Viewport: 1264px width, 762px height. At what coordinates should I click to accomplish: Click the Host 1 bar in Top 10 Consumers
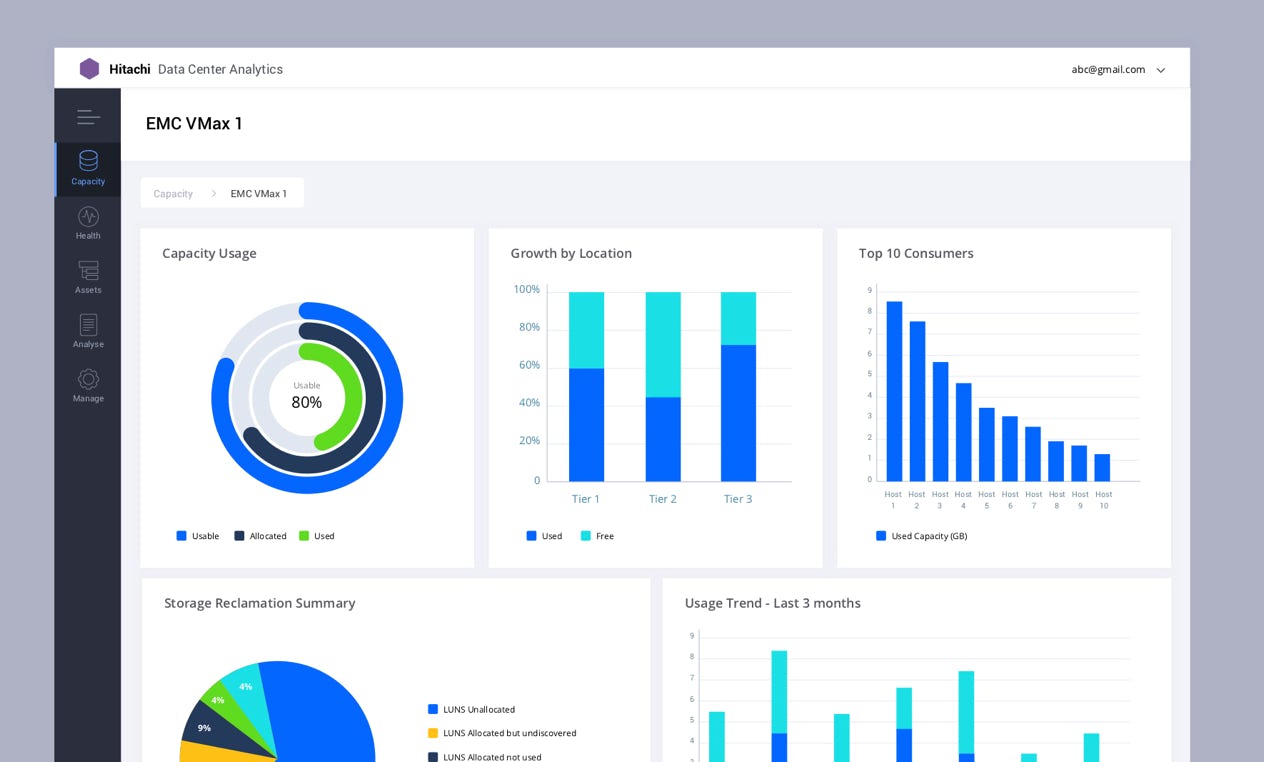(894, 392)
